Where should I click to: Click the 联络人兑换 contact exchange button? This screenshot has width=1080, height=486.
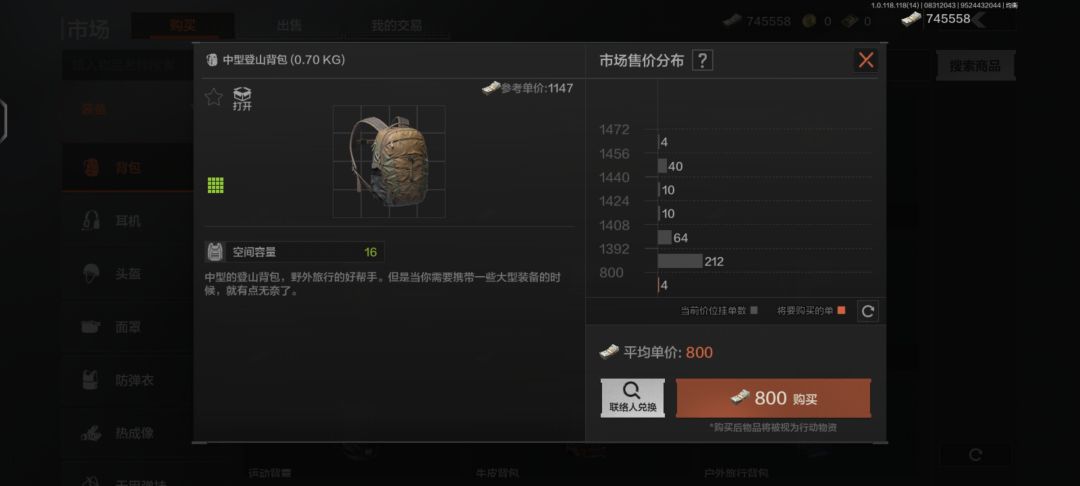632,398
